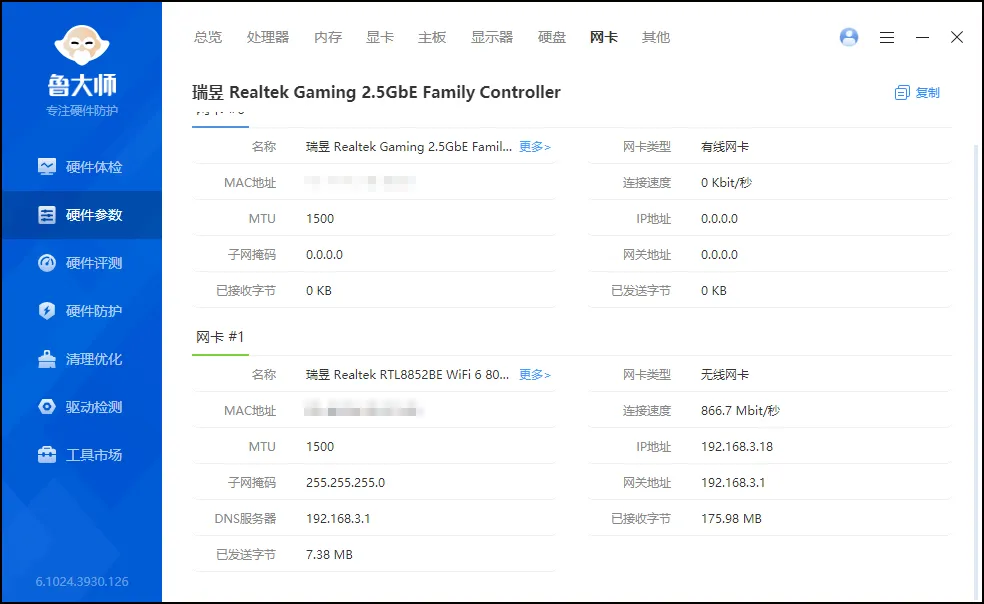This screenshot has height=604, width=984.
Task: Click the sent bytes 7.38 MB
Action: coord(329,554)
